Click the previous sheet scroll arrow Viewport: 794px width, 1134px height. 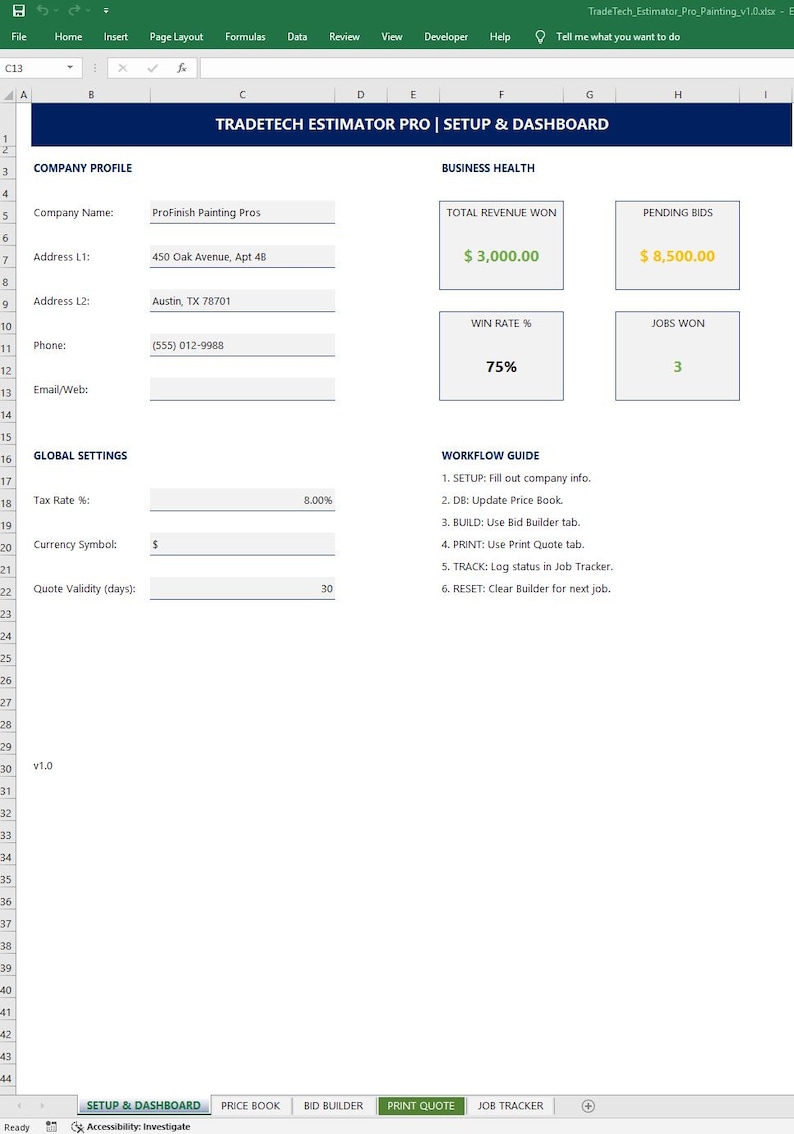coord(20,1106)
